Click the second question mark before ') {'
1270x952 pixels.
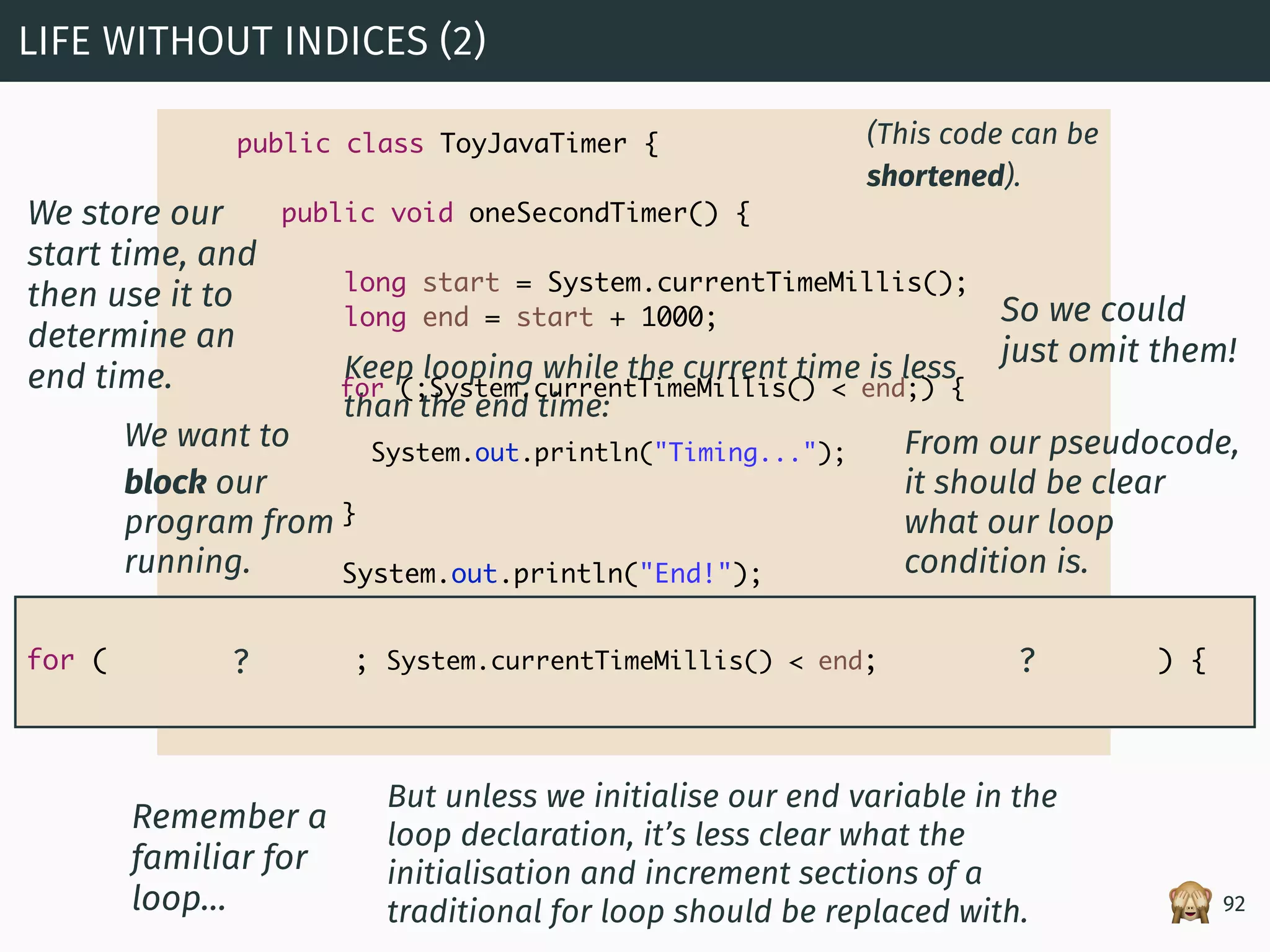(1028, 660)
